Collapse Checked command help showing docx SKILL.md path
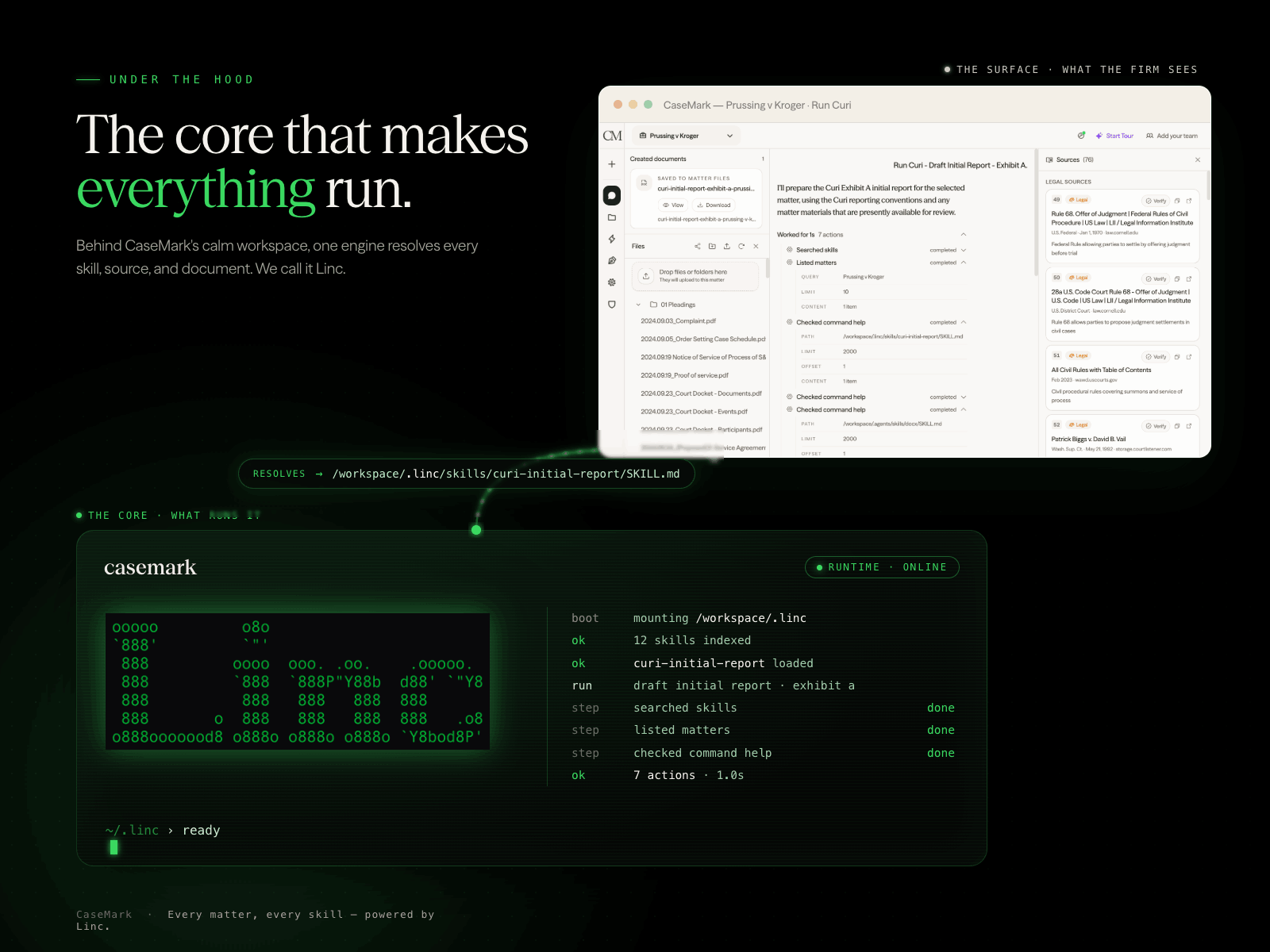This screenshot has width=1270, height=952. pyautogui.click(x=964, y=409)
